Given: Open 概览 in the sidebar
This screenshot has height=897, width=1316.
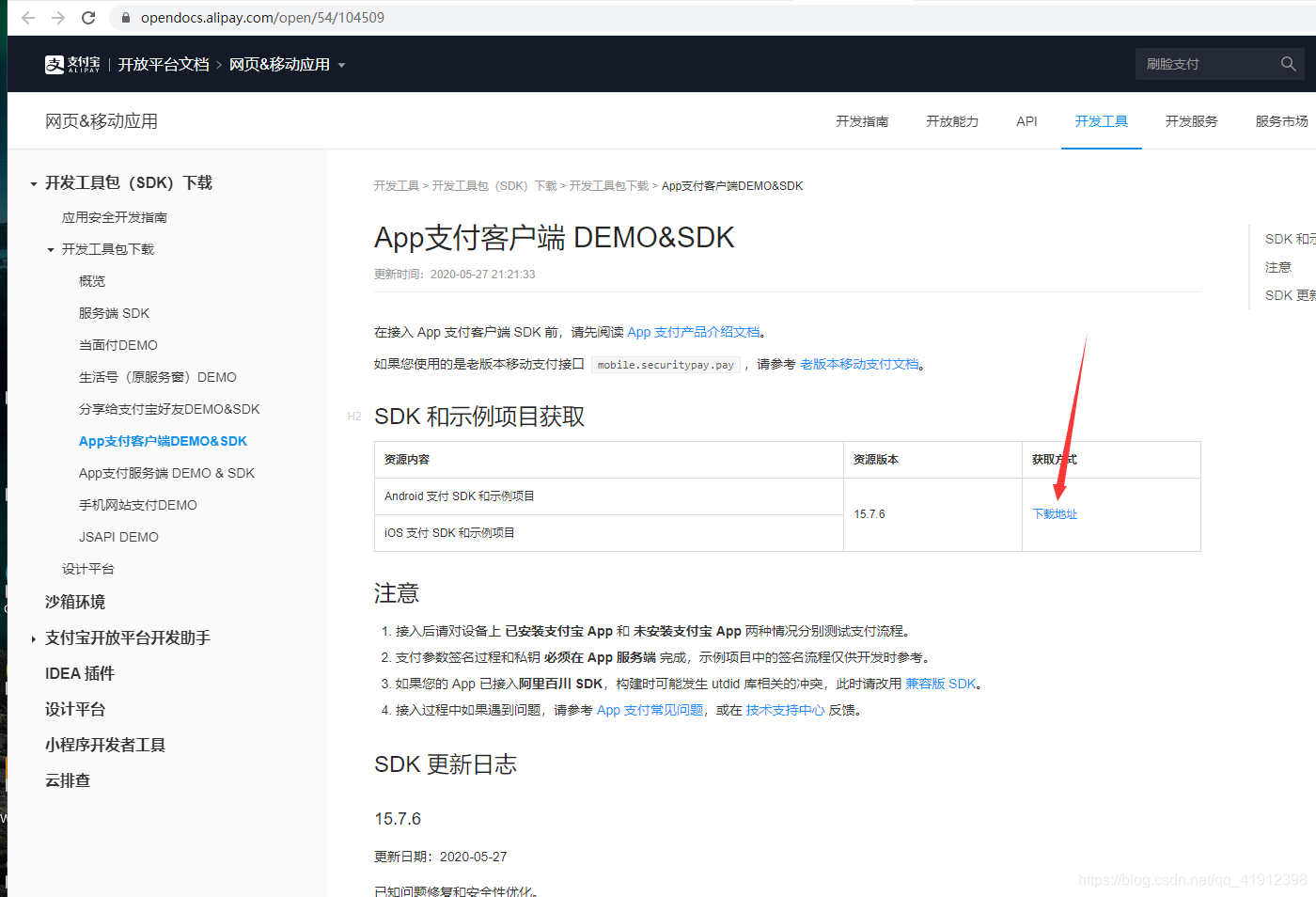Looking at the screenshot, I should (x=92, y=281).
